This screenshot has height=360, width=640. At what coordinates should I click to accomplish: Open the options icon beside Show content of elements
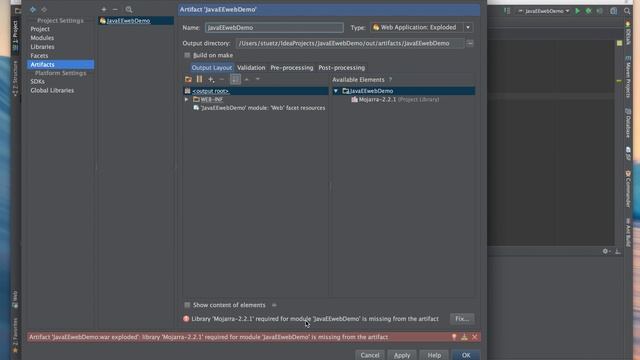click(x=274, y=305)
